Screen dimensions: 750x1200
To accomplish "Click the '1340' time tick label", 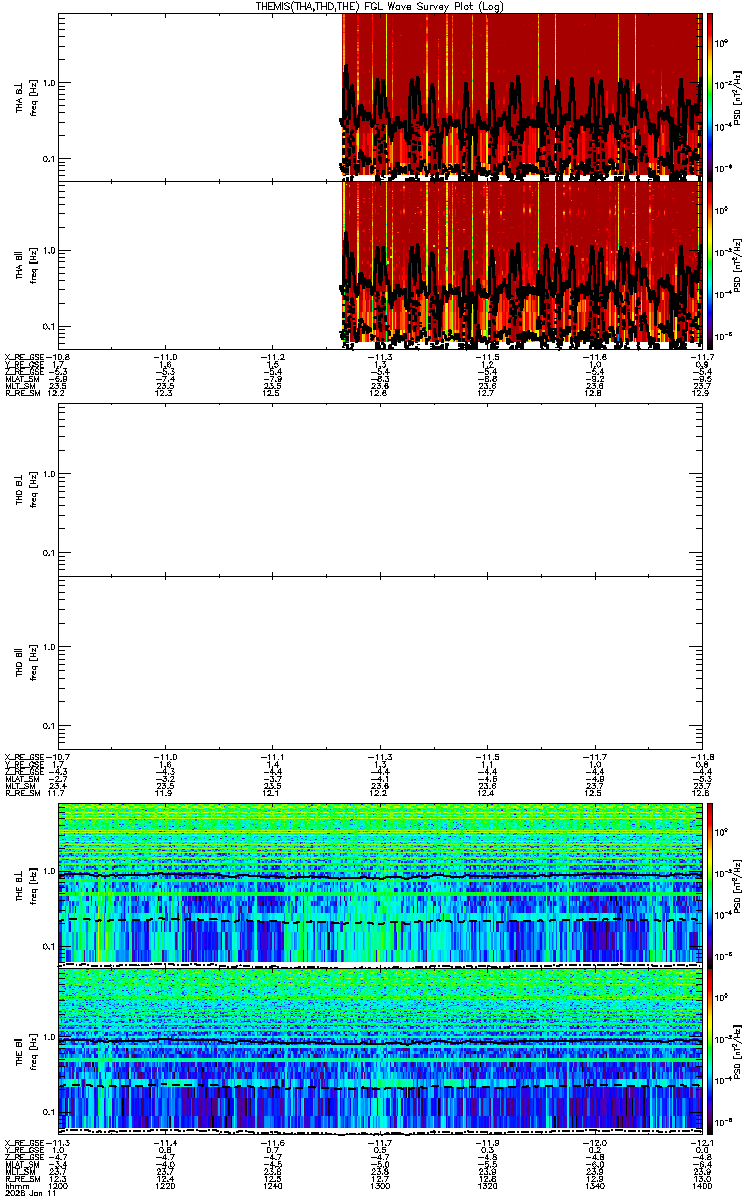I will point(593,1185).
